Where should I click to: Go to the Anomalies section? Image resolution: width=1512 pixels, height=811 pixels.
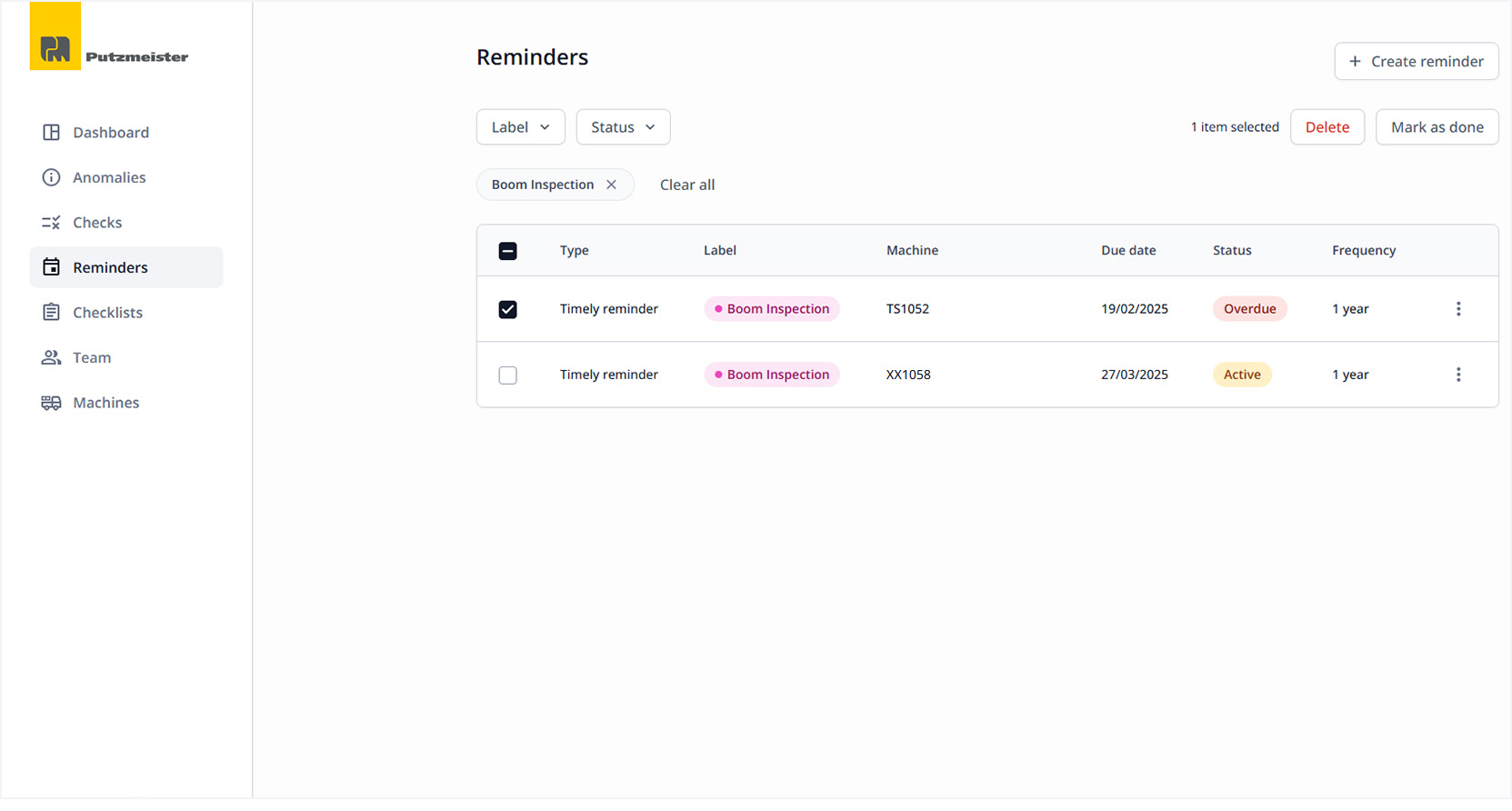(x=109, y=177)
